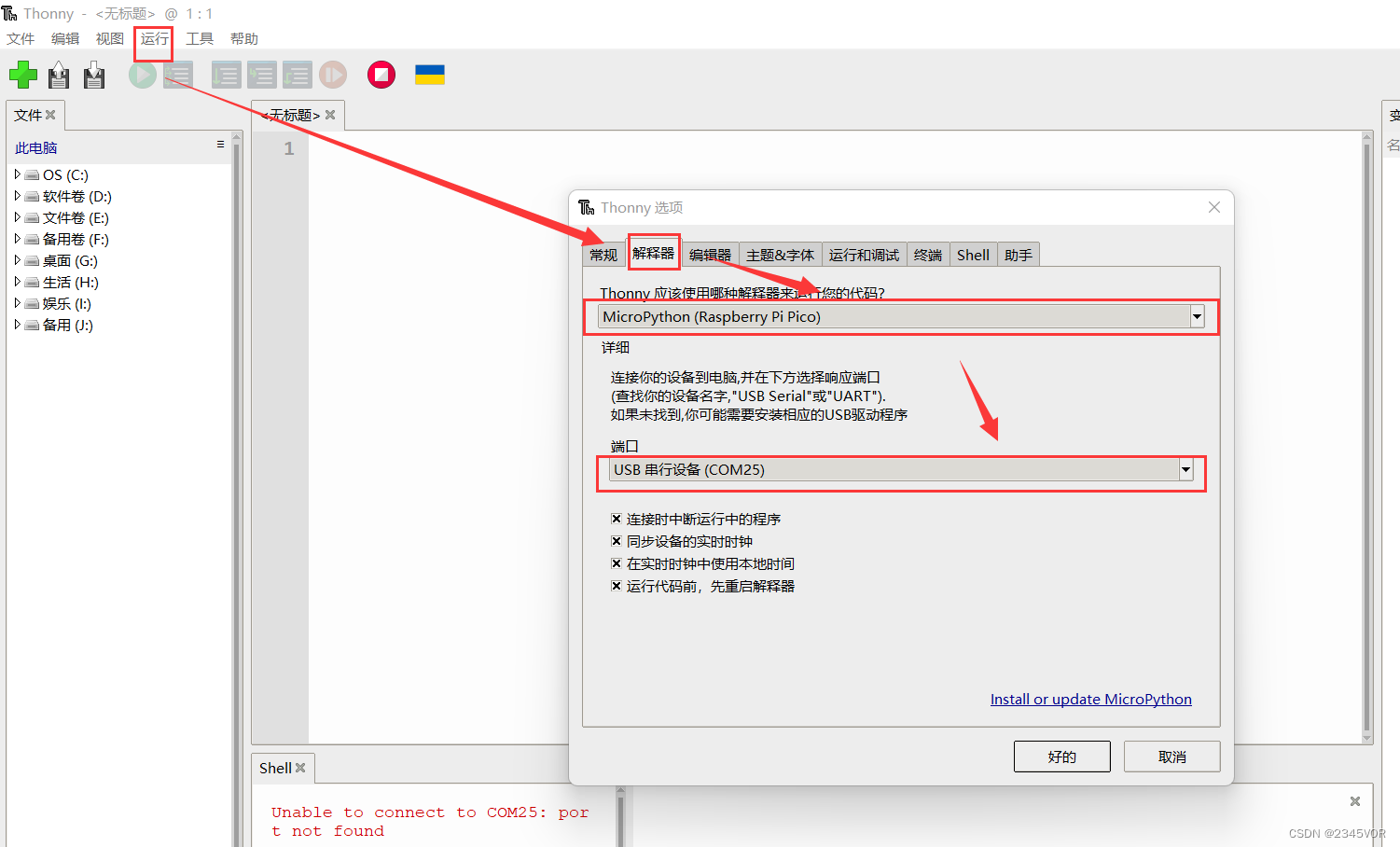Switch to the 终端 tab
The height and width of the screenshot is (847, 1400).
pyautogui.click(x=928, y=255)
